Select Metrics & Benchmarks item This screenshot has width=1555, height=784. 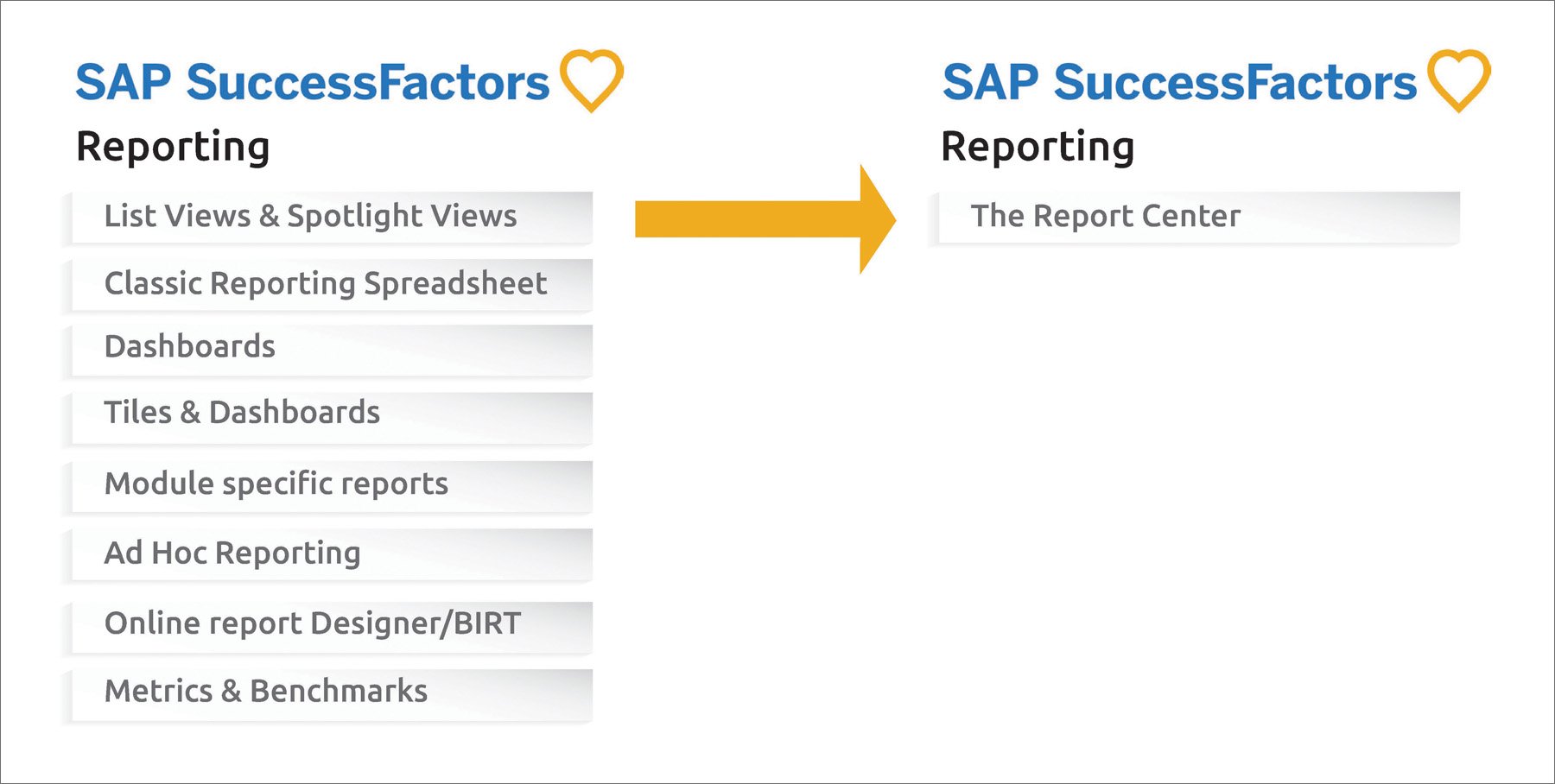[328, 696]
